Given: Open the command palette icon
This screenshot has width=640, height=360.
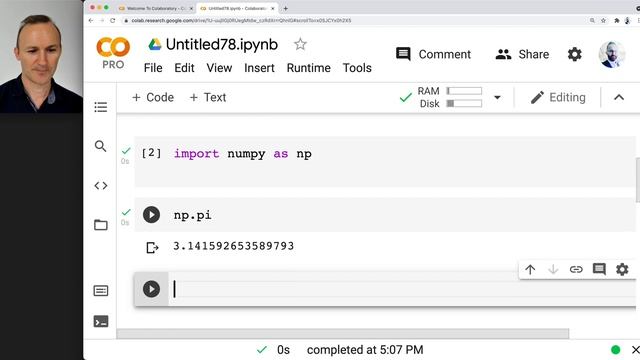Looking at the screenshot, I should tap(100, 291).
